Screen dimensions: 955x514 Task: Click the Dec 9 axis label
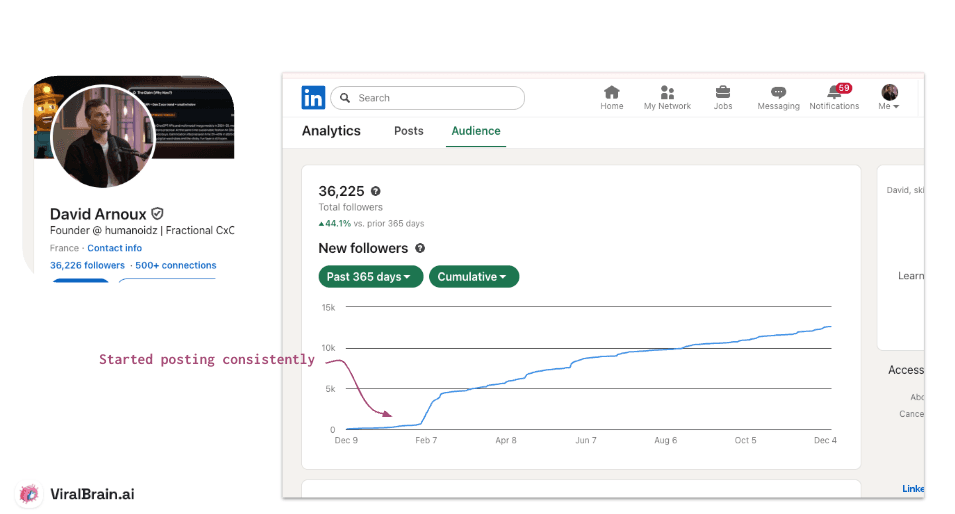click(347, 440)
